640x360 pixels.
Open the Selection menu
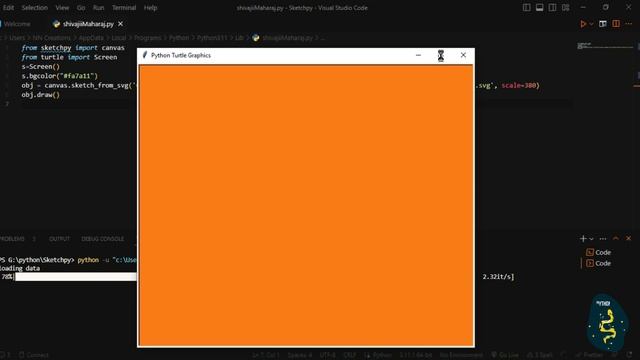(x=35, y=8)
